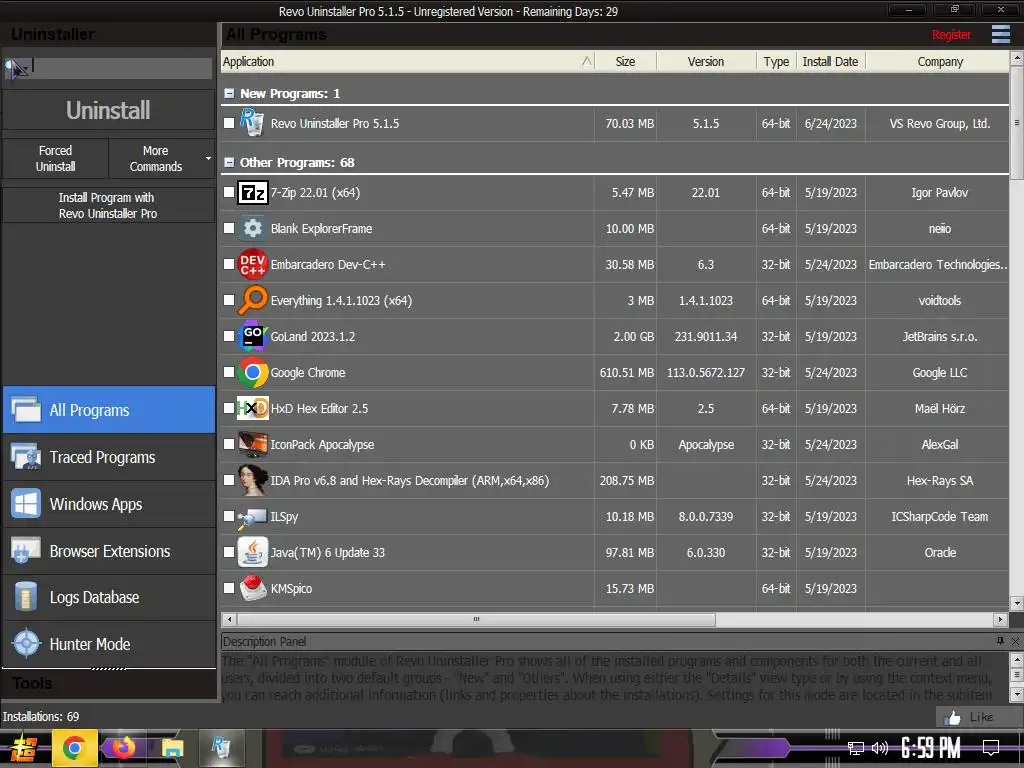The width and height of the screenshot is (1024, 768).
Task: Sort by the Company column header
Action: pos(938,61)
